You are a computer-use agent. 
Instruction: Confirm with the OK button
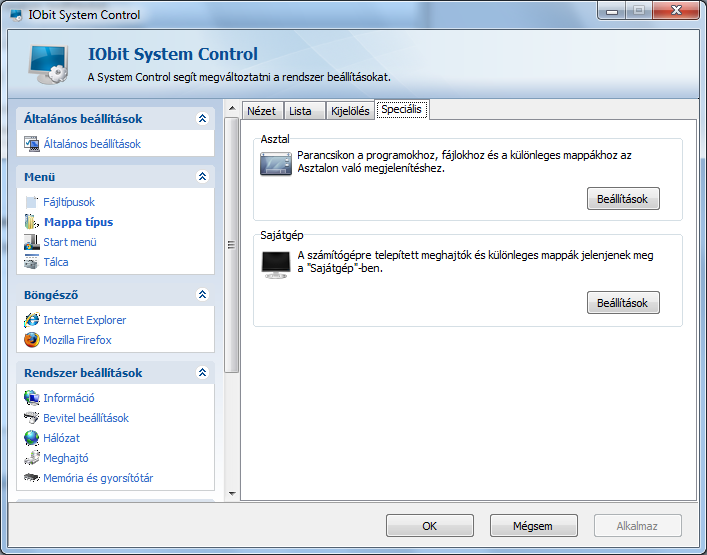click(x=430, y=526)
